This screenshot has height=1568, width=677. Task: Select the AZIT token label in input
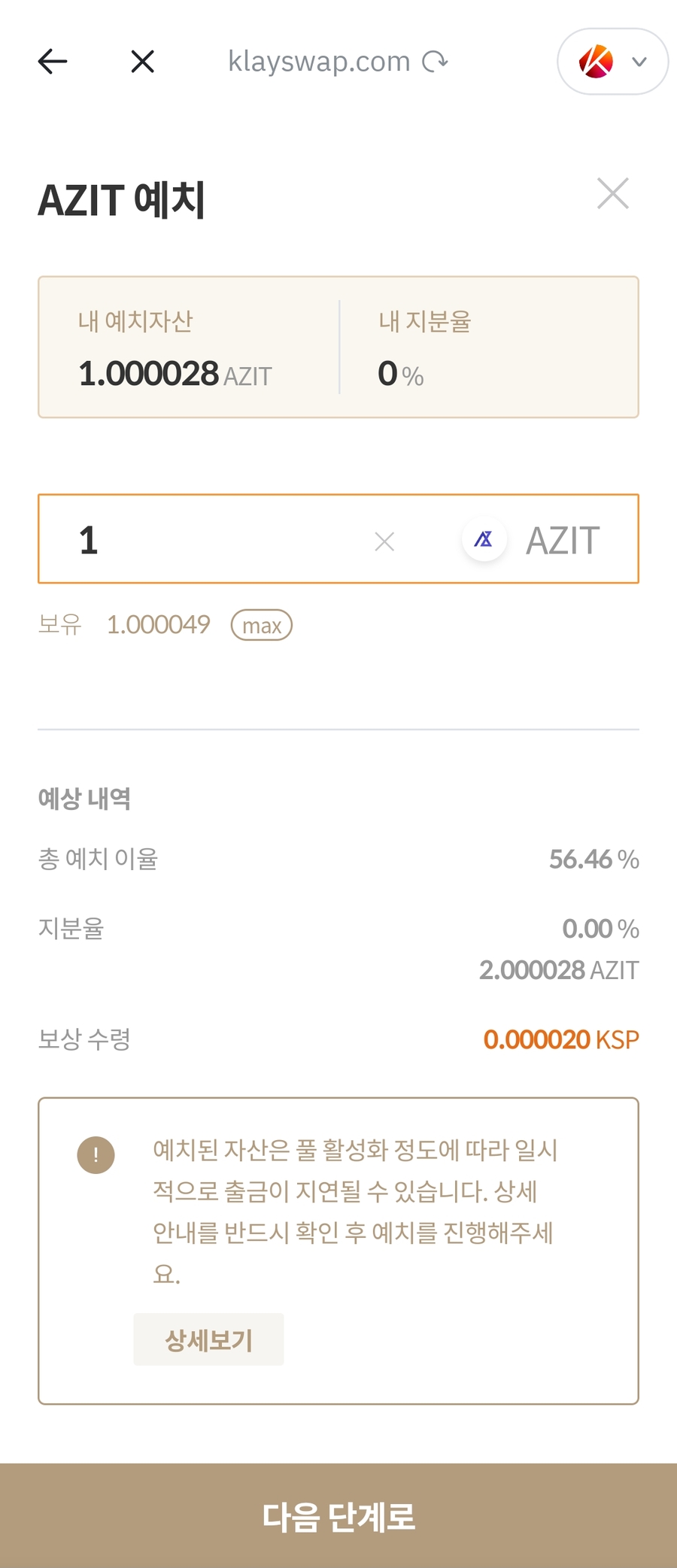tap(563, 541)
